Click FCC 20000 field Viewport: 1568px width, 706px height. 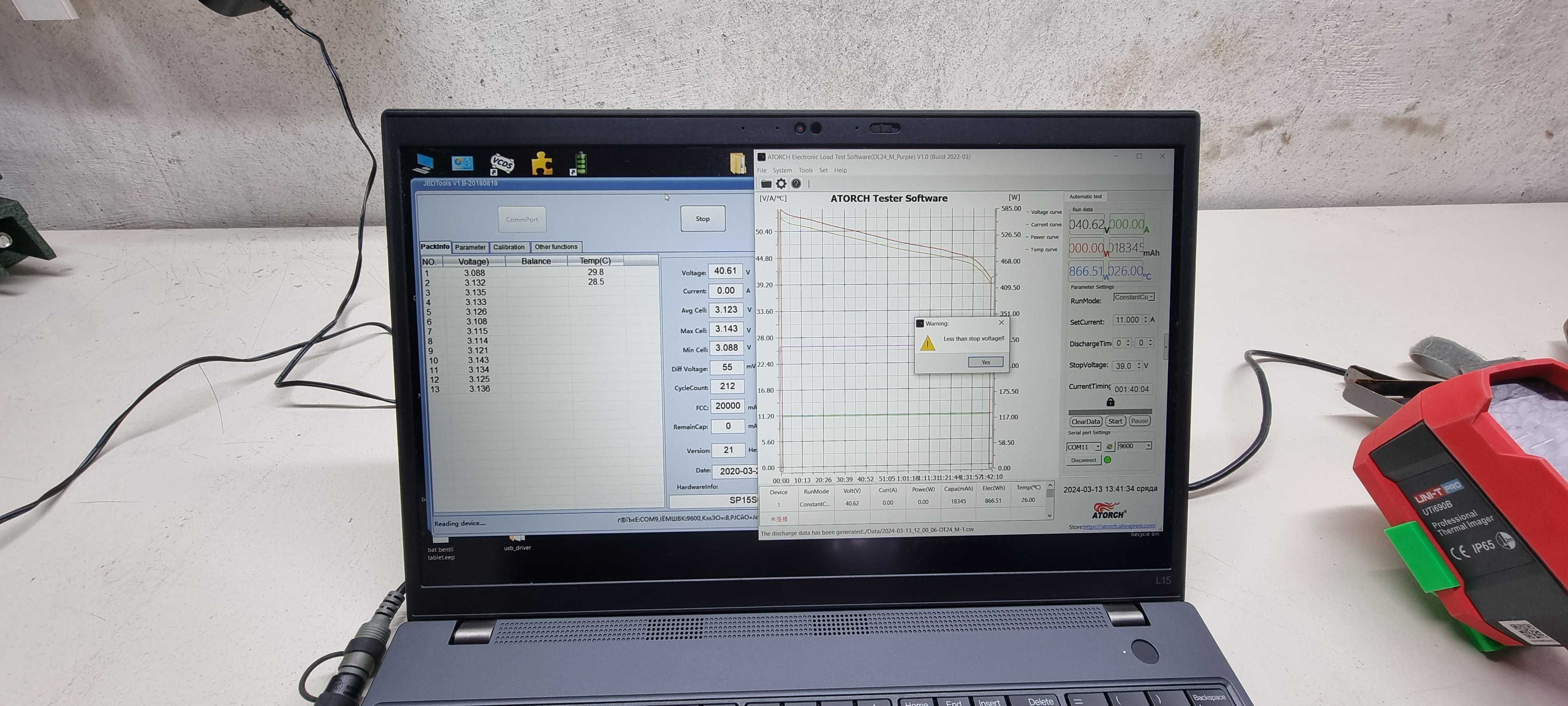pyautogui.click(x=728, y=406)
